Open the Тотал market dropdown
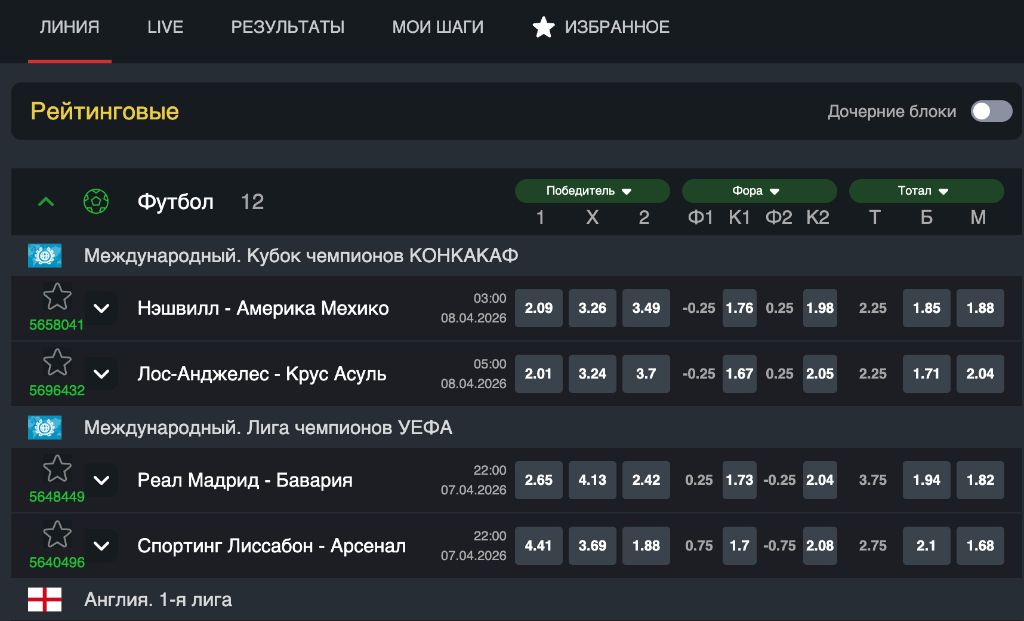This screenshot has width=1024, height=621. click(x=926, y=191)
